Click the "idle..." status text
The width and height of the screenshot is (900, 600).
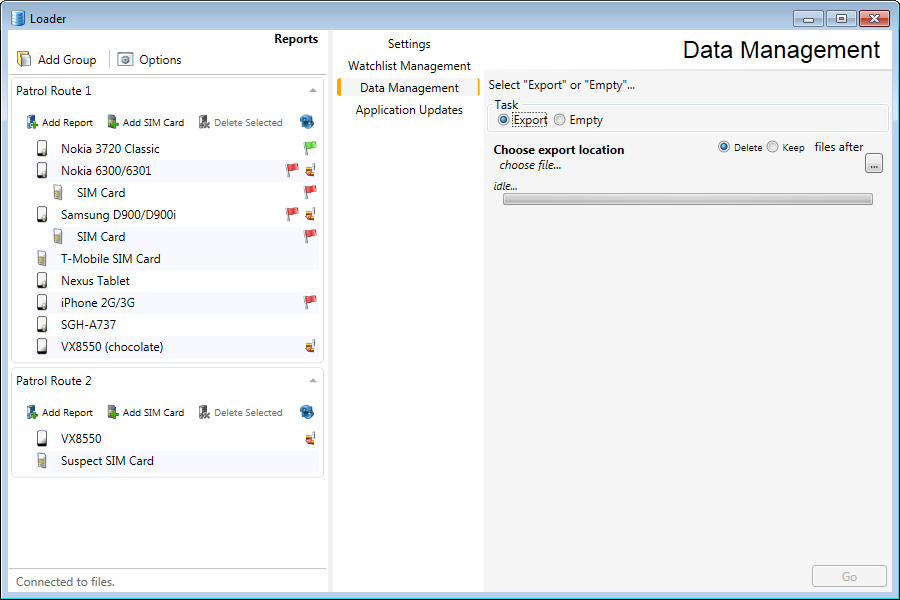pyautogui.click(x=505, y=186)
